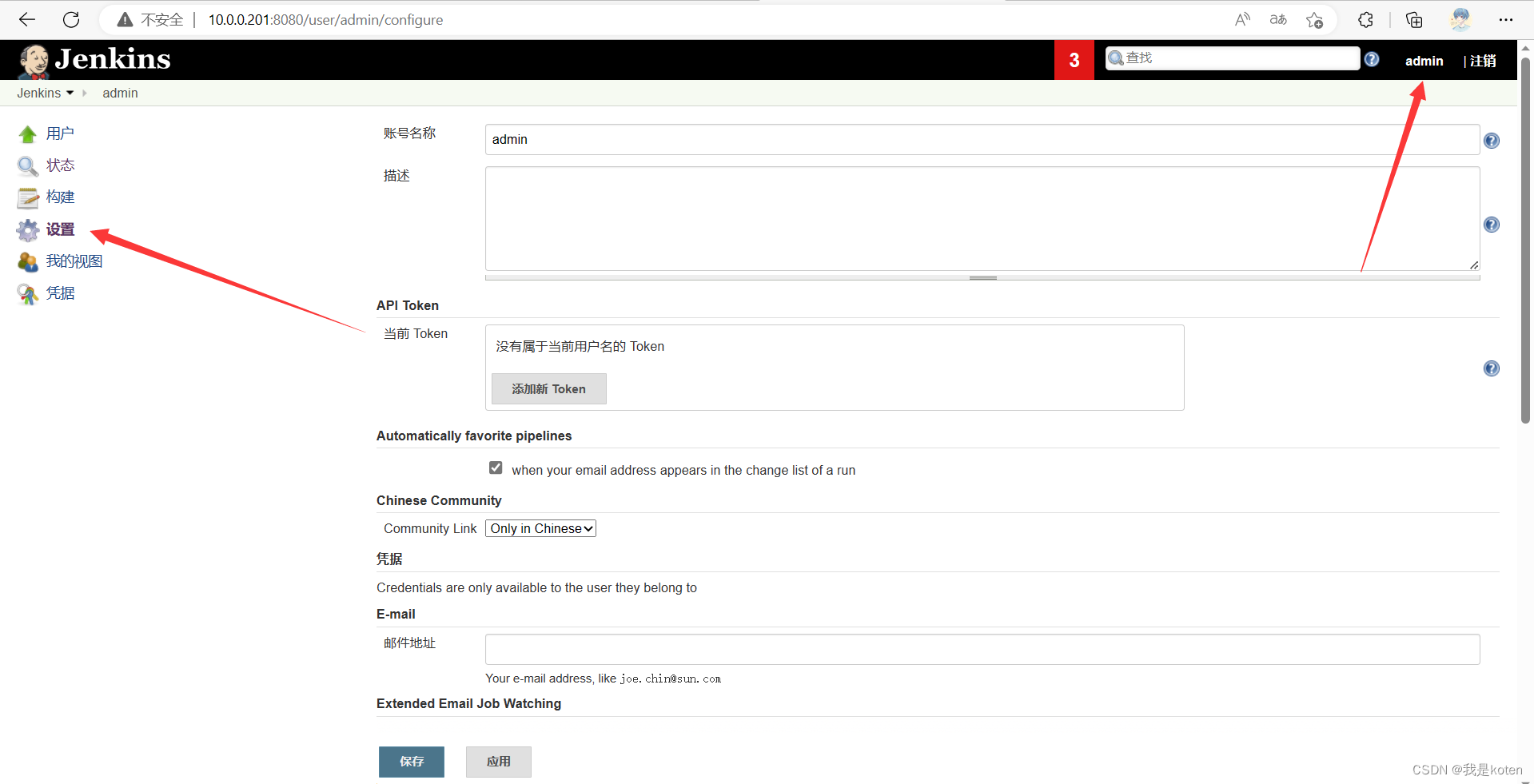Open help for the 账号名称 field
Viewport: 1534px width, 784px height.
tap(1492, 141)
